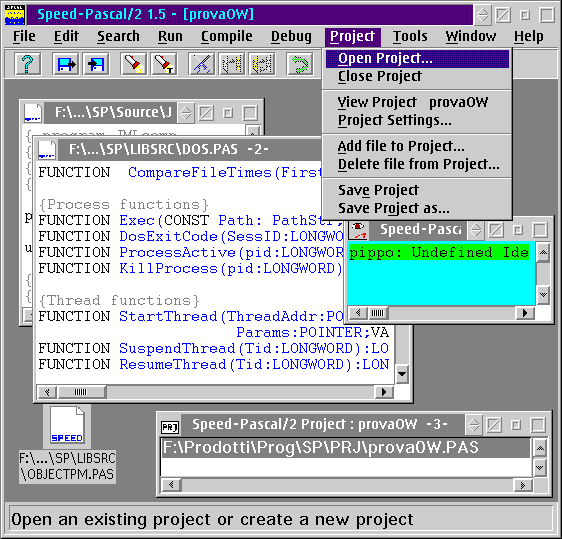
Task: Choose Project Settings... from the menu
Action: point(395,120)
